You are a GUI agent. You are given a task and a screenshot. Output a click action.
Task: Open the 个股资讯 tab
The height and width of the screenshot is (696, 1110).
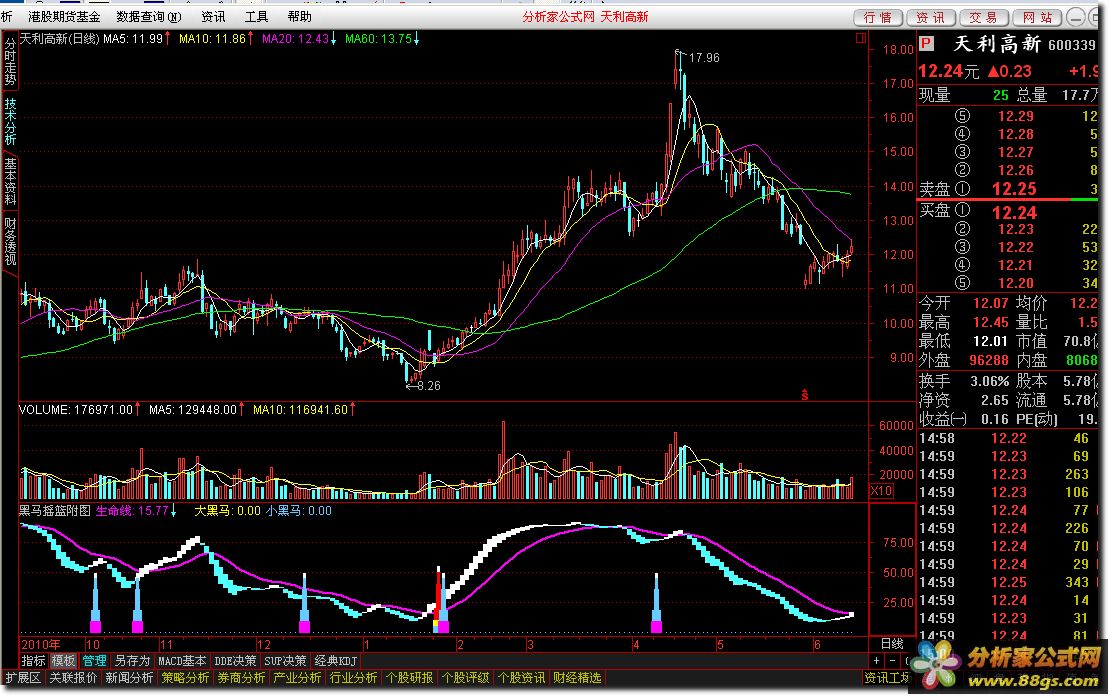pos(521,678)
